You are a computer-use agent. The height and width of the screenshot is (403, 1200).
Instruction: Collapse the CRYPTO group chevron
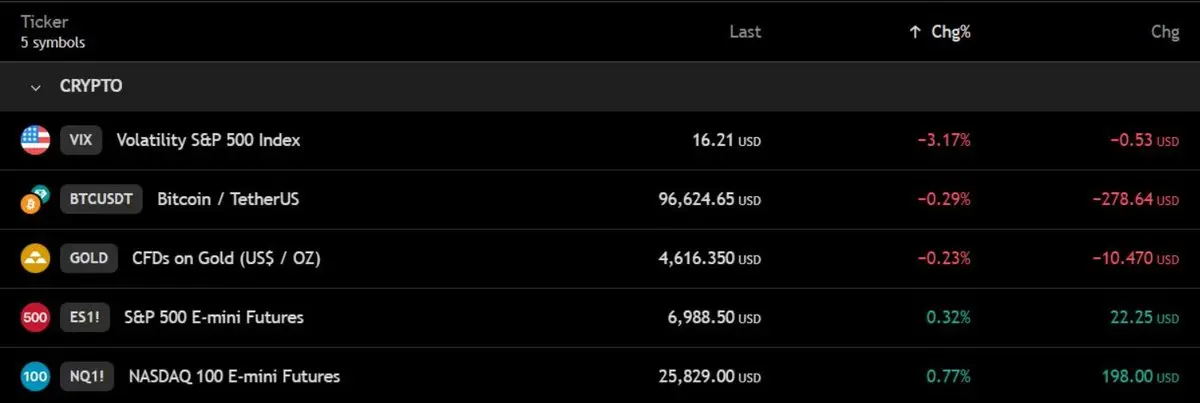click(x=36, y=87)
